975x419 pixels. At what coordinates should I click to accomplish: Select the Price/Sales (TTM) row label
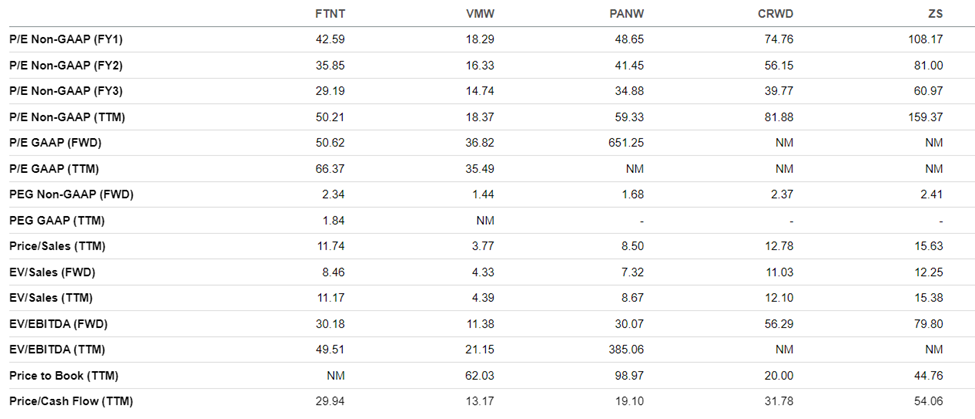coord(57,246)
